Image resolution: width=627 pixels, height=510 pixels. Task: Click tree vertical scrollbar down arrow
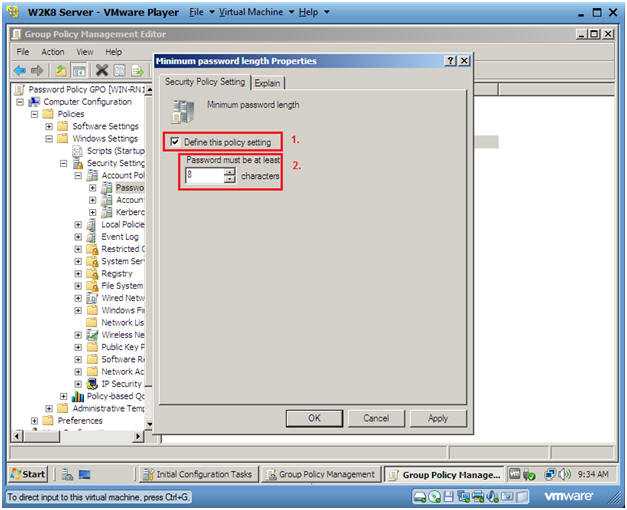(x=149, y=424)
